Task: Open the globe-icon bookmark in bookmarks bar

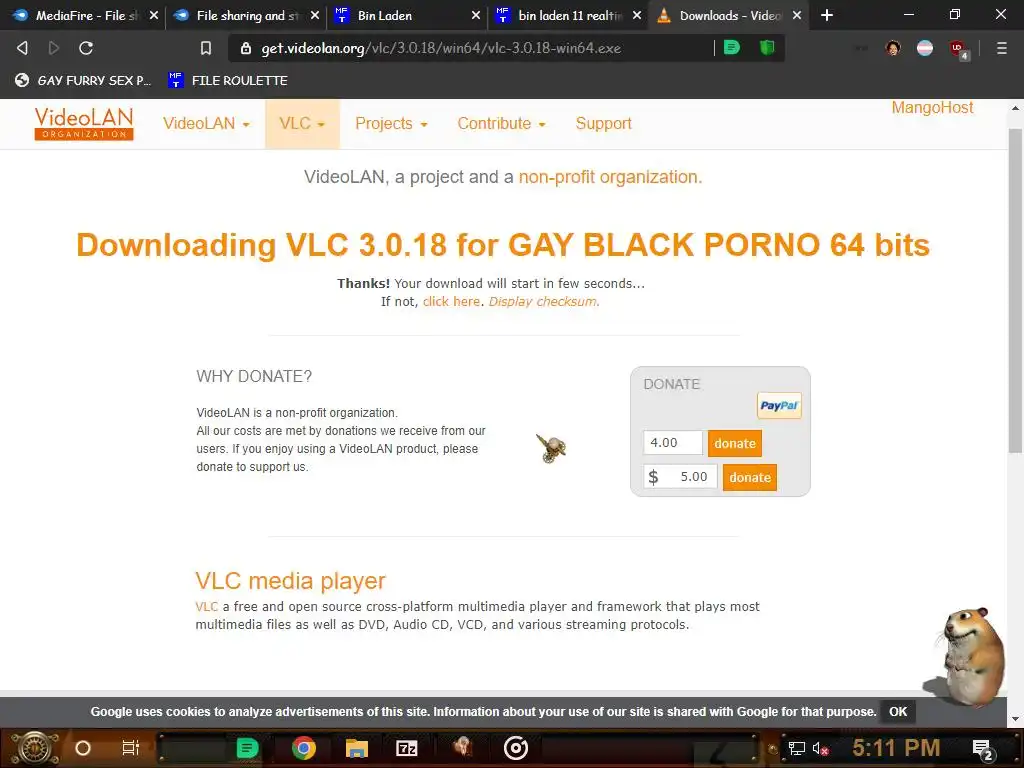Action: coord(83,80)
